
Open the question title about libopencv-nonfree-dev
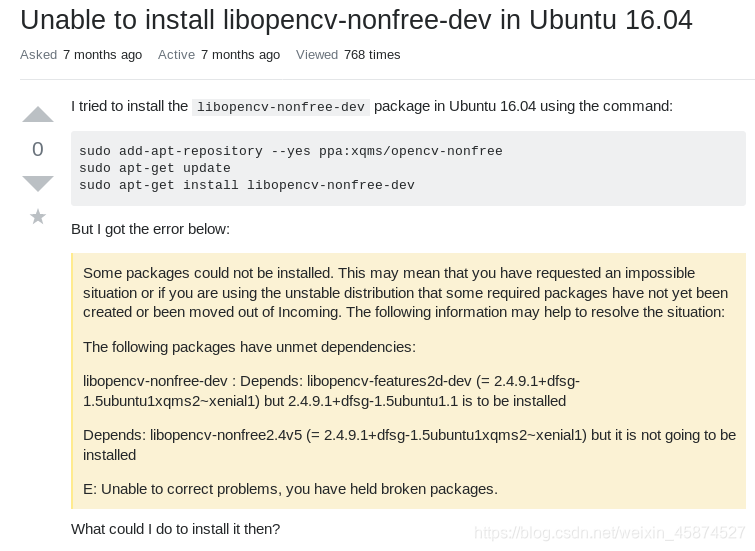pyautogui.click(x=356, y=19)
